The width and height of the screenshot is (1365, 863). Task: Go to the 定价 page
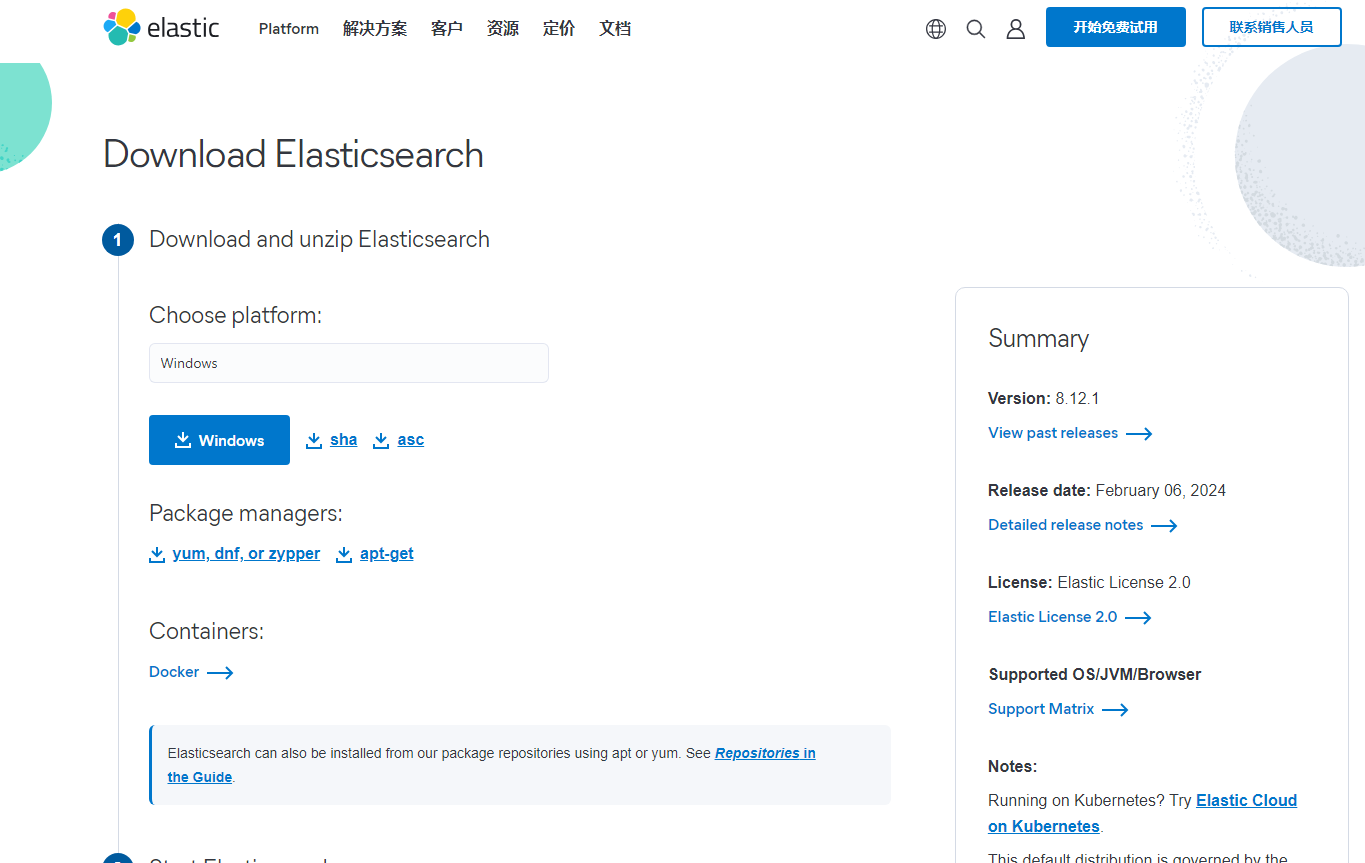pyautogui.click(x=559, y=29)
